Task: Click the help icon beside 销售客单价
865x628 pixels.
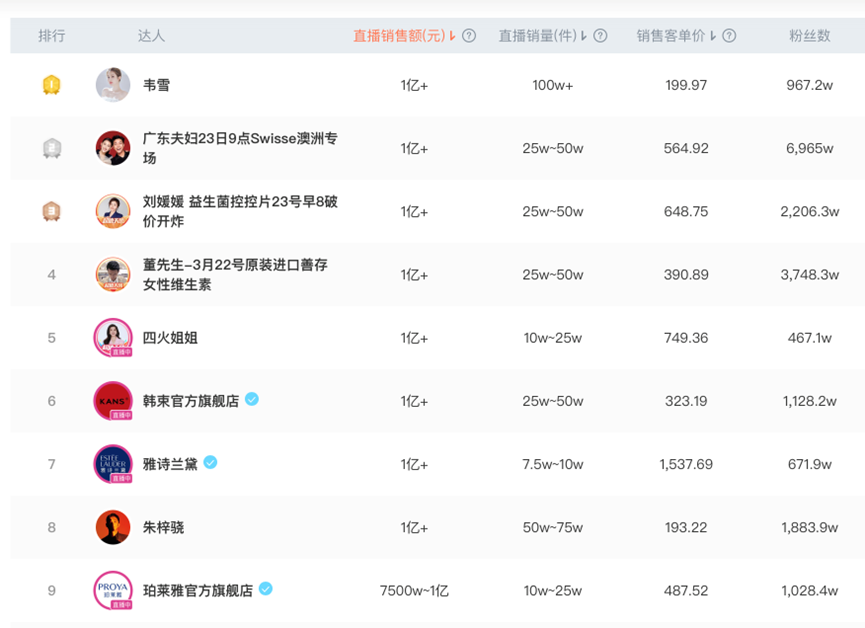Action: [x=729, y=36]
